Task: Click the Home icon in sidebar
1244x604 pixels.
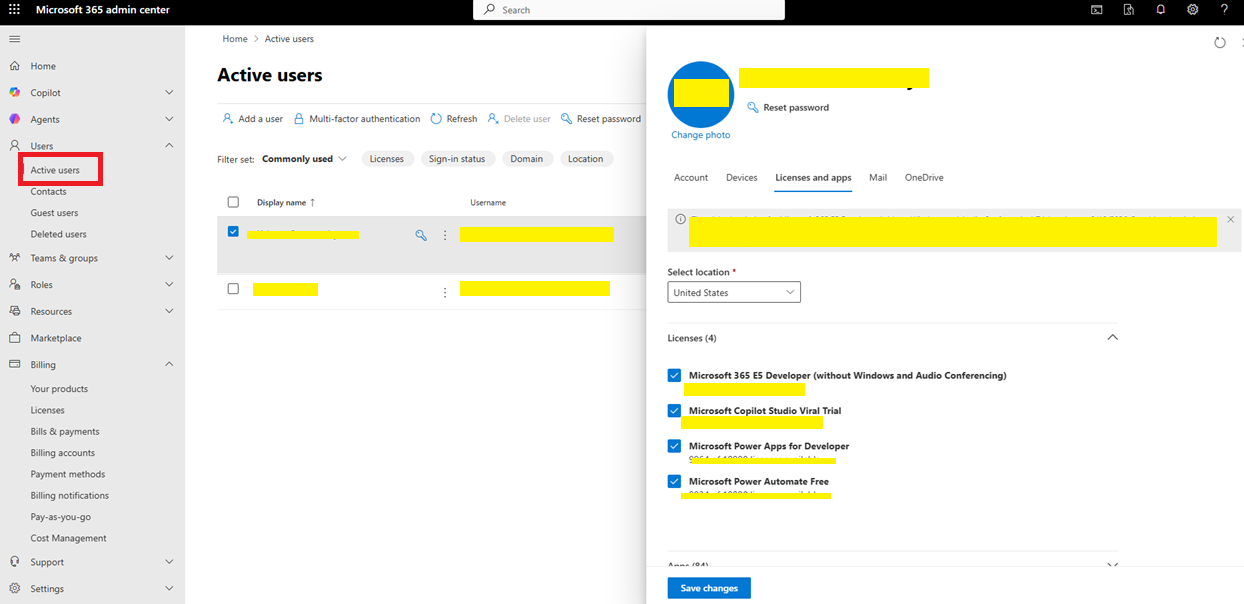Action: coord(14,66)
